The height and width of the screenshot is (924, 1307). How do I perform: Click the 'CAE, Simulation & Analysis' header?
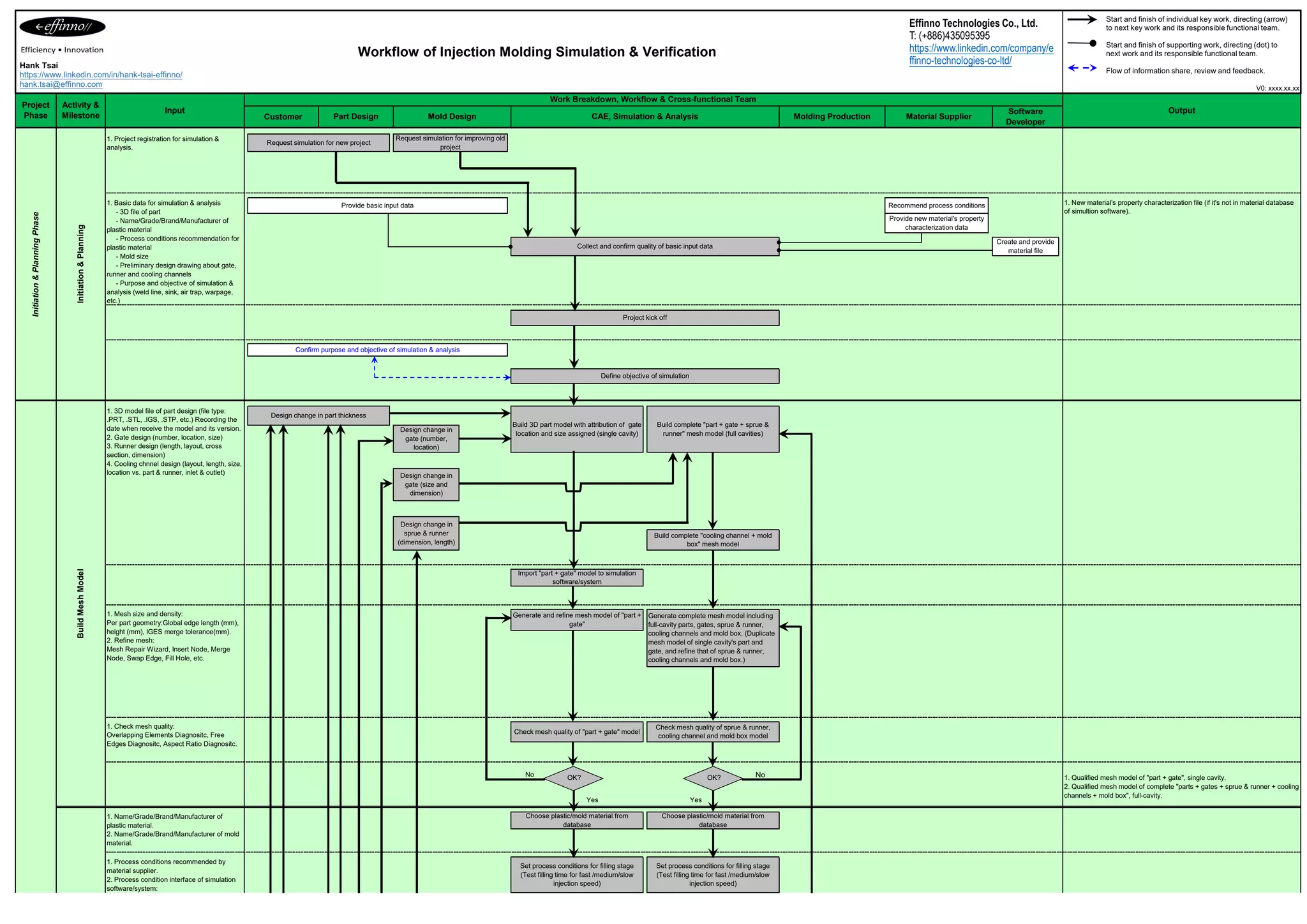point(645,116)
